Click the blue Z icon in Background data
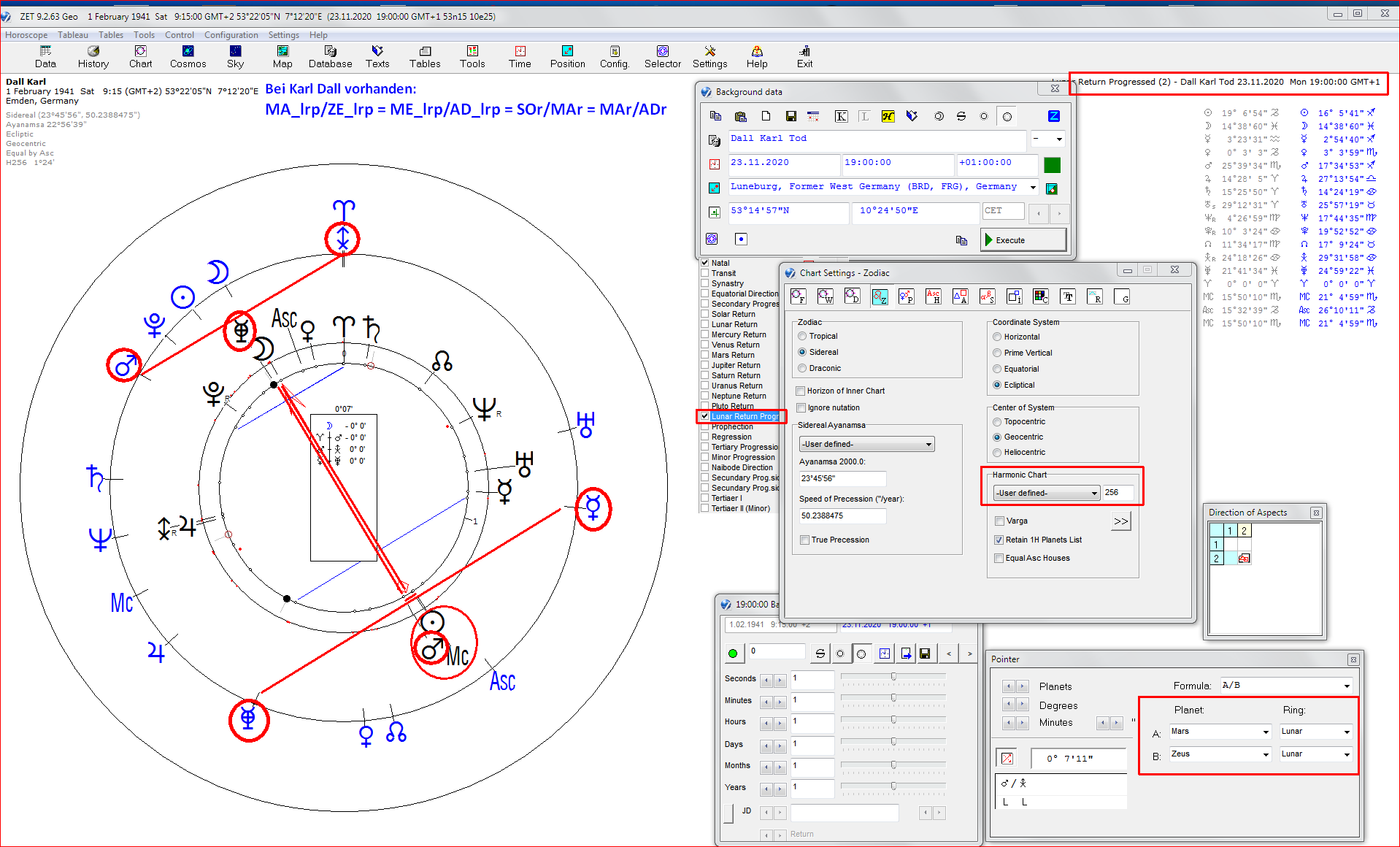 [x=1053, y=116]
